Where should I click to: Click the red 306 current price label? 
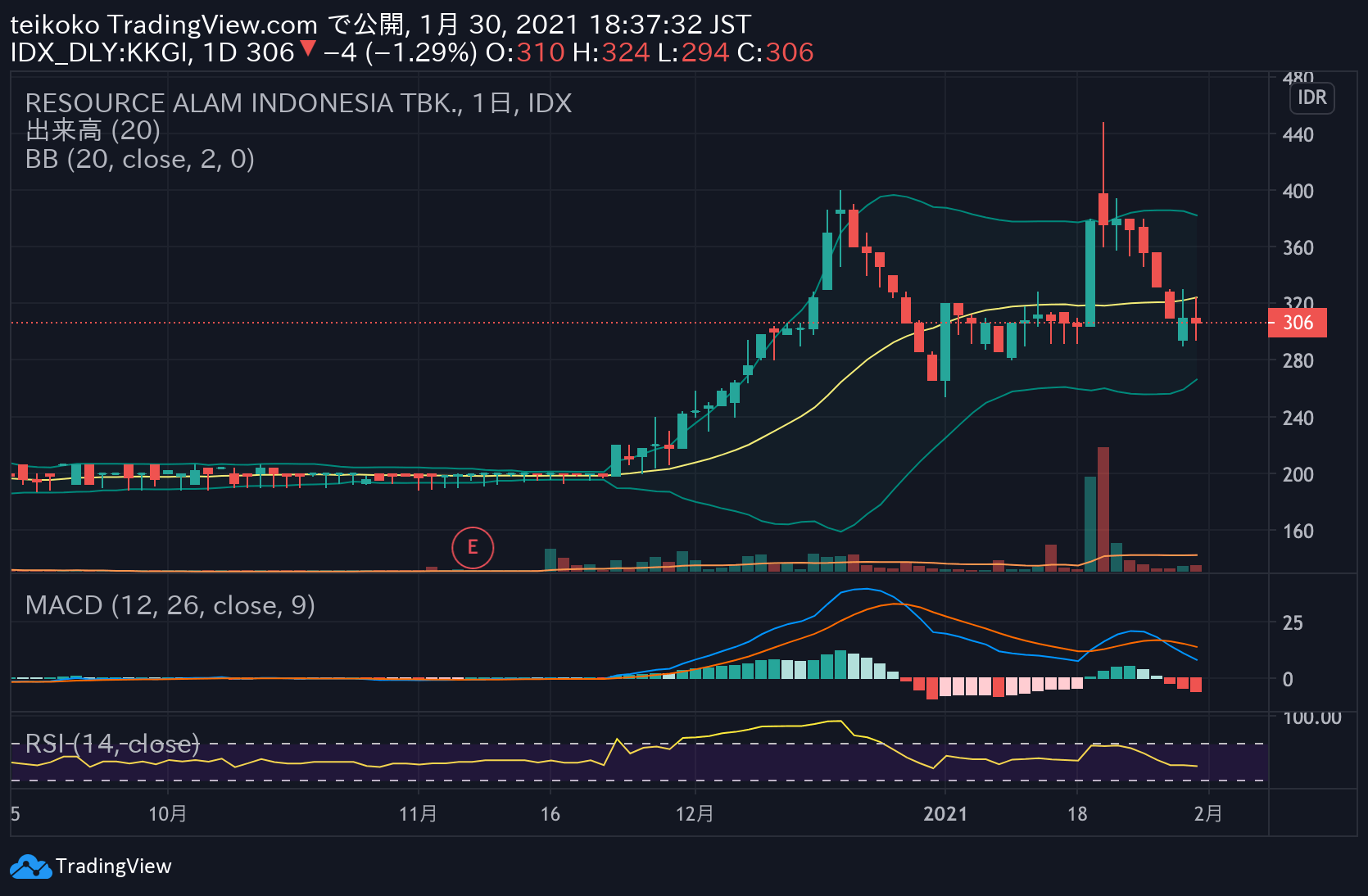1298,323
